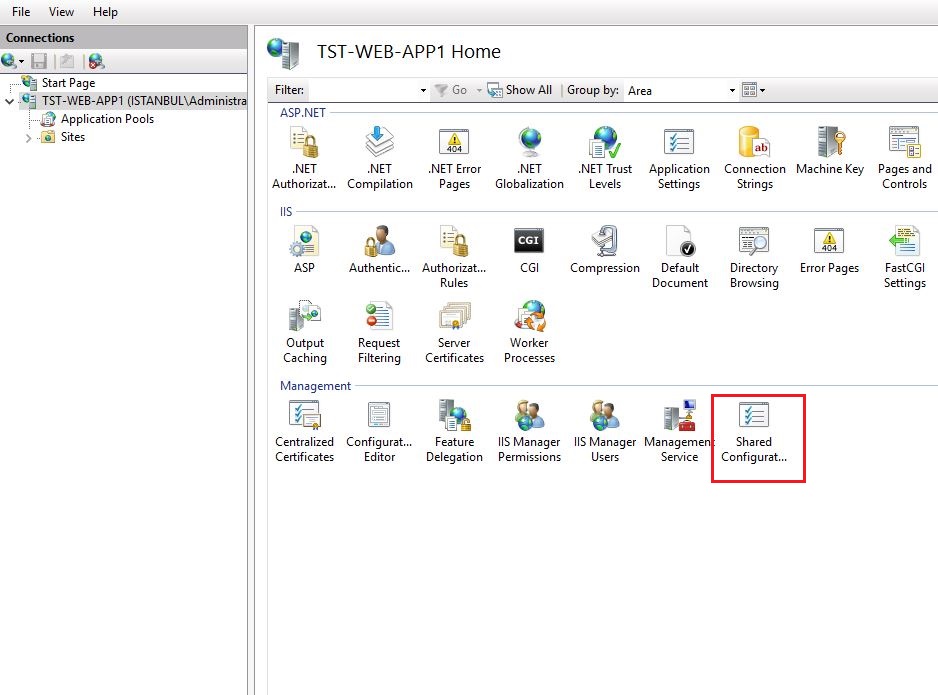Open Request Filtering feature
938x695 pixels.
379,332
